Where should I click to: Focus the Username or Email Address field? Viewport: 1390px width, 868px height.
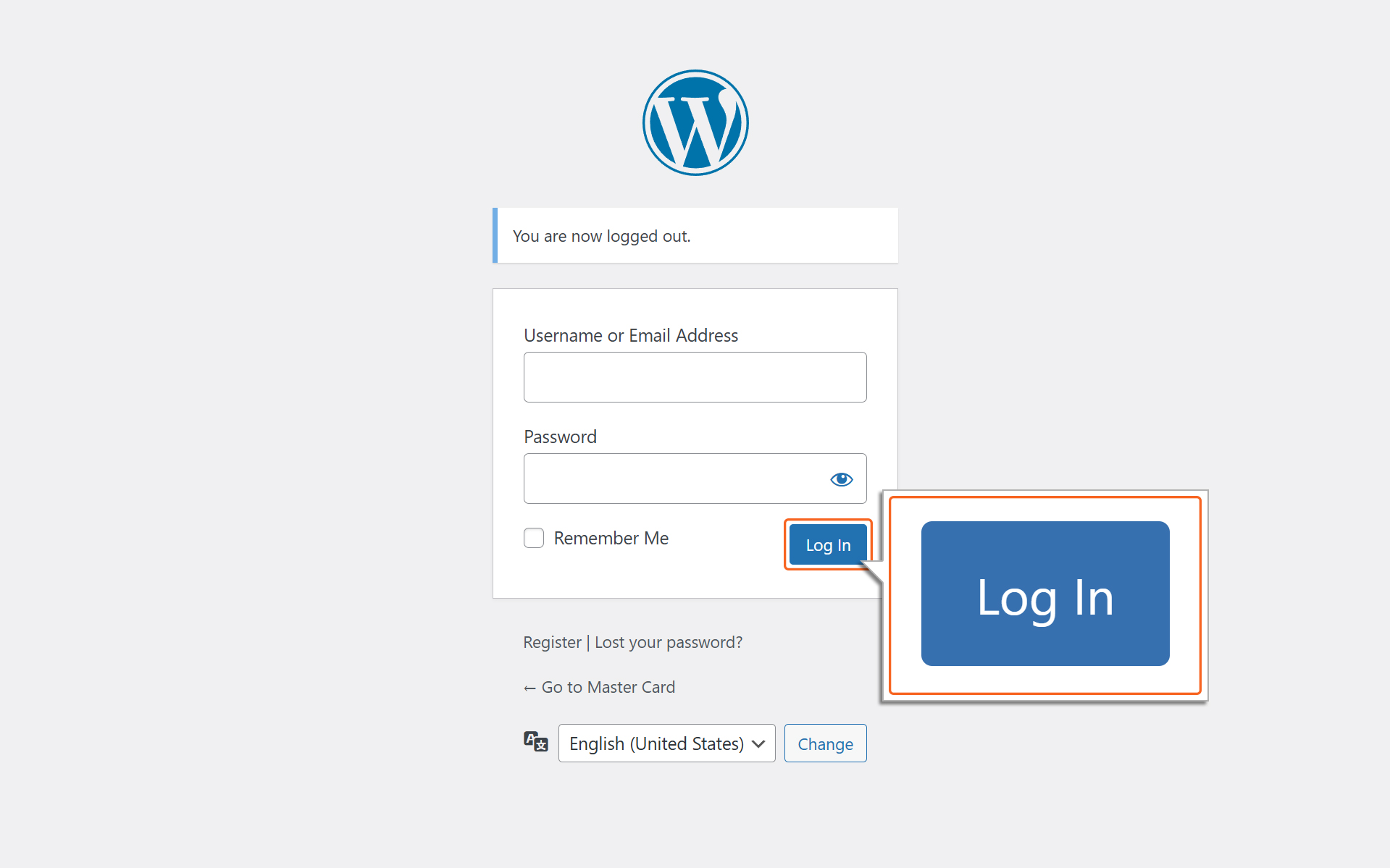pos(695,377)
